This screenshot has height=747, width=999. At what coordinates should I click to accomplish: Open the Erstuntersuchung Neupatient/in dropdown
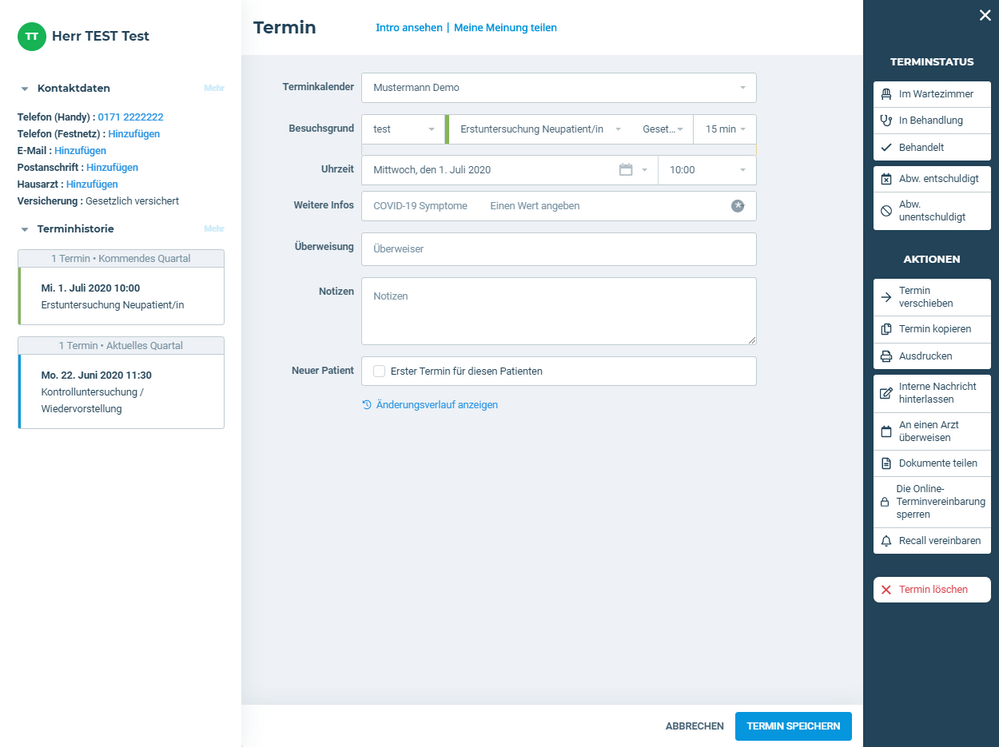(x=539, y=129)
